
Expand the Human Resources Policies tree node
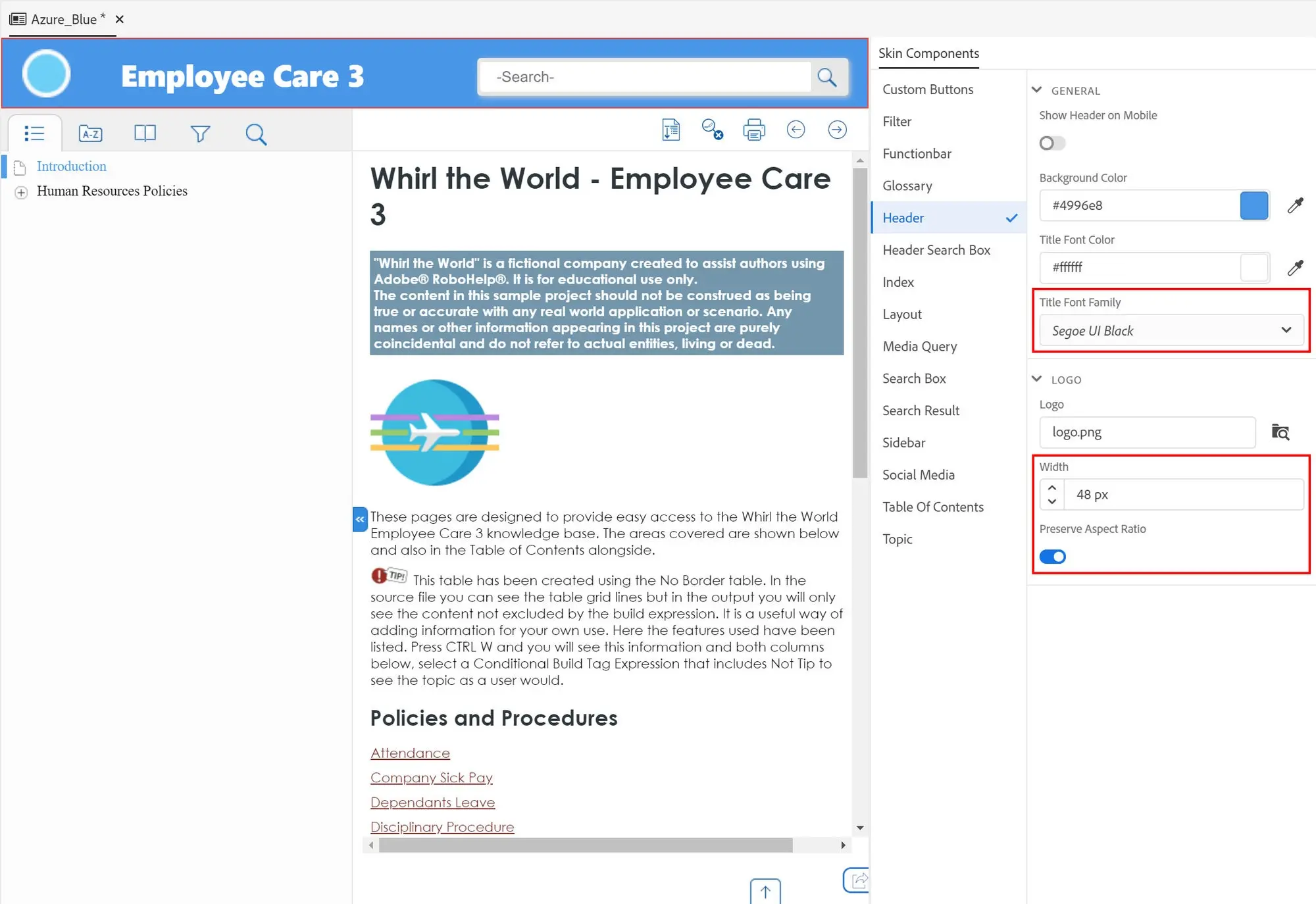coord(20,191)
